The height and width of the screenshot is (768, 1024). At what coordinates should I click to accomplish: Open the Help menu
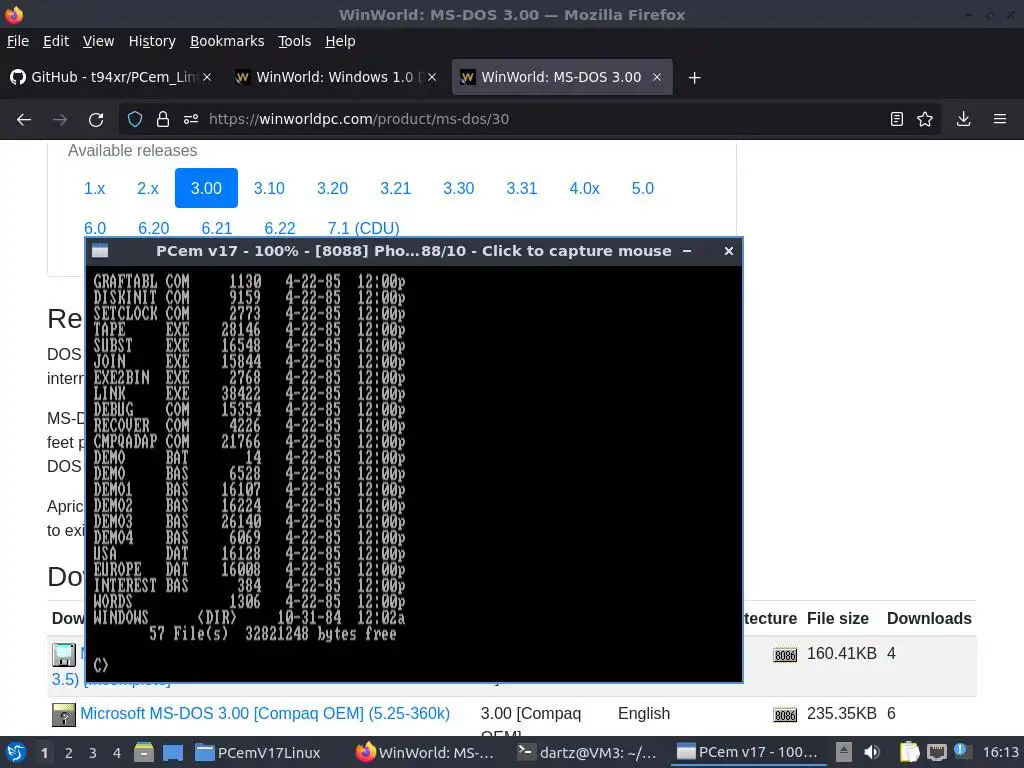point(340,41)
